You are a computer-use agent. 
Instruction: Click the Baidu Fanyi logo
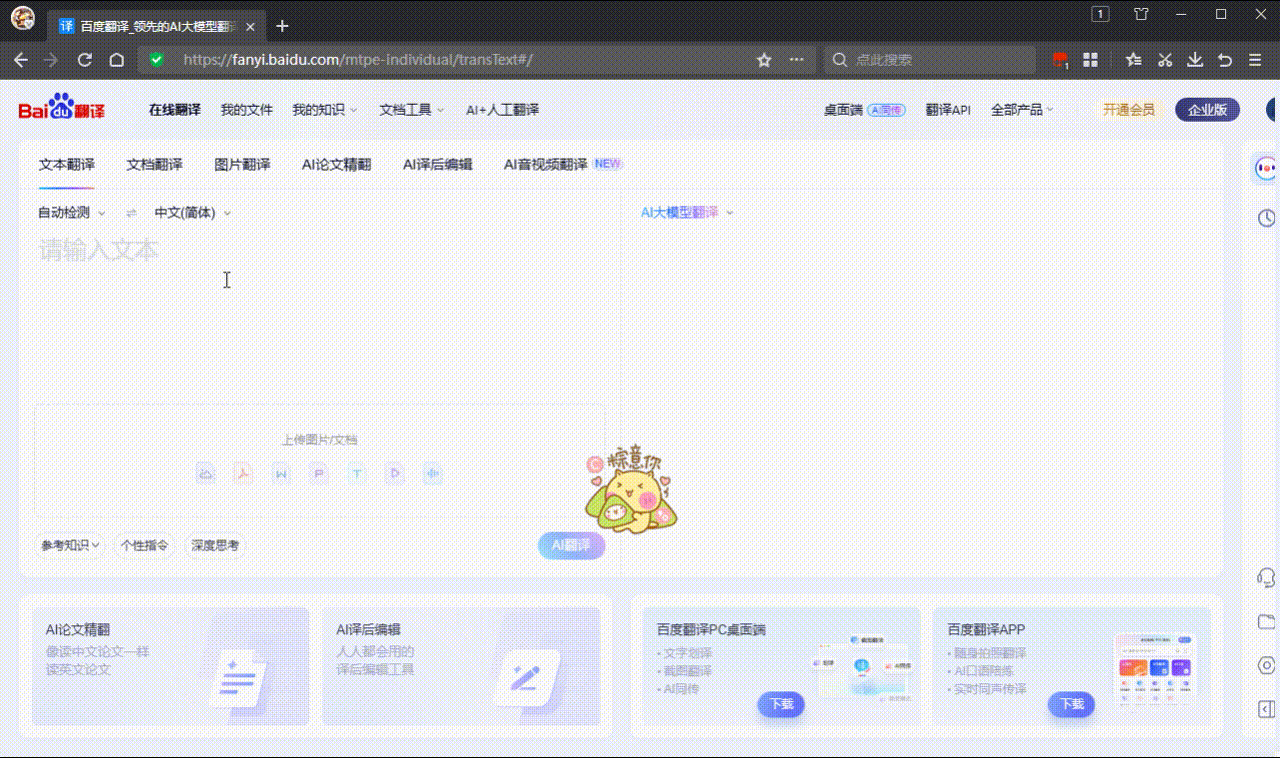(61, 108)
